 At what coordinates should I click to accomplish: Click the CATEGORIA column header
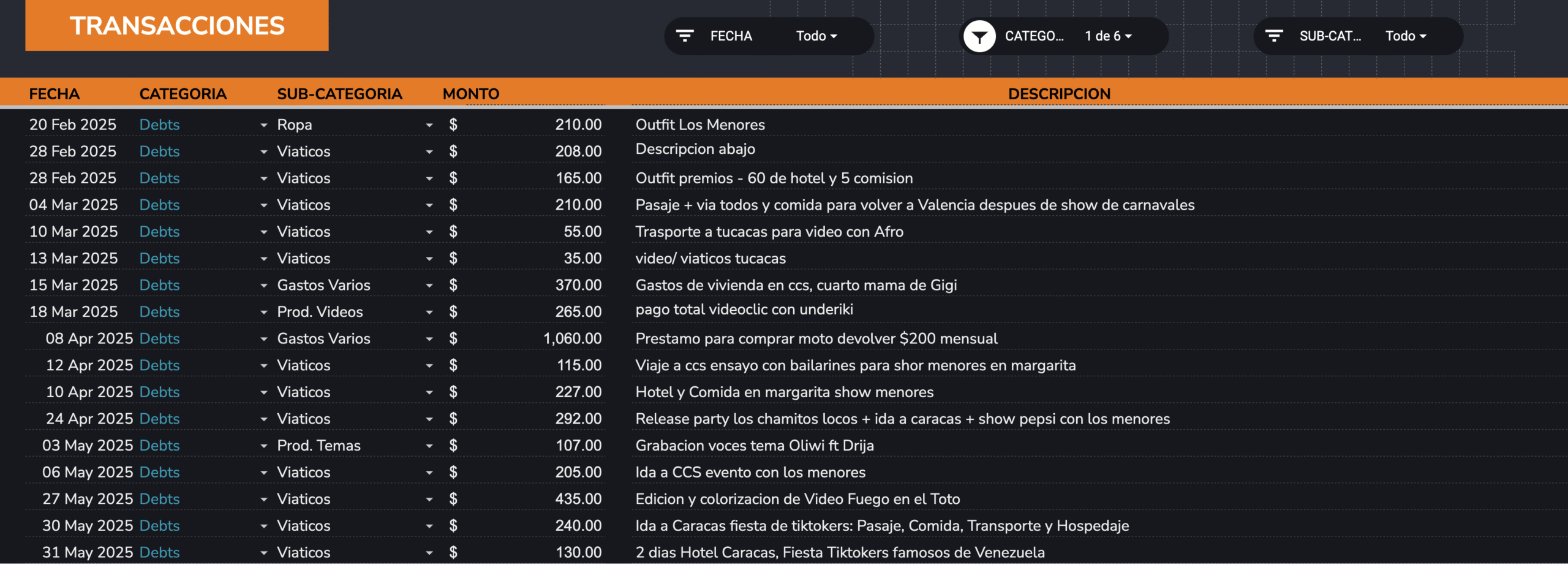[x=183, y=94]
